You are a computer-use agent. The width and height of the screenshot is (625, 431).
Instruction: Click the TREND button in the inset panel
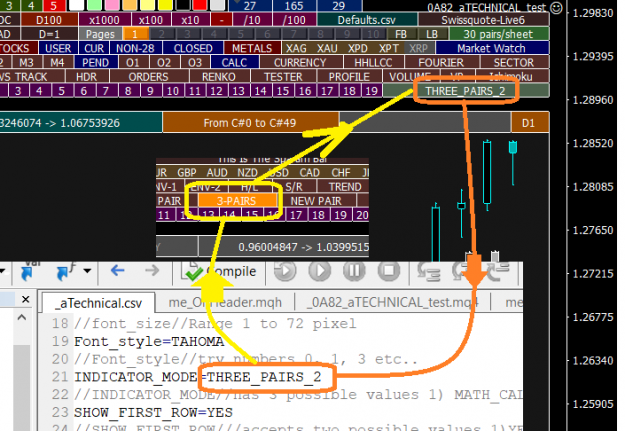click(344, 187)
